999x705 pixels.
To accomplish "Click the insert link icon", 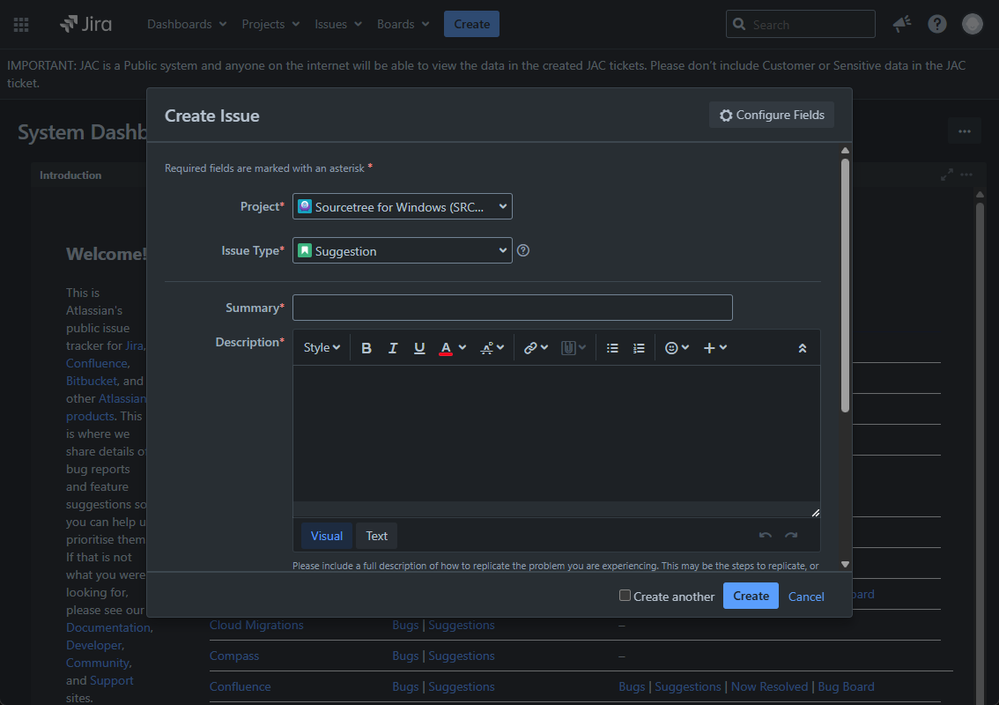I will 530,348.
